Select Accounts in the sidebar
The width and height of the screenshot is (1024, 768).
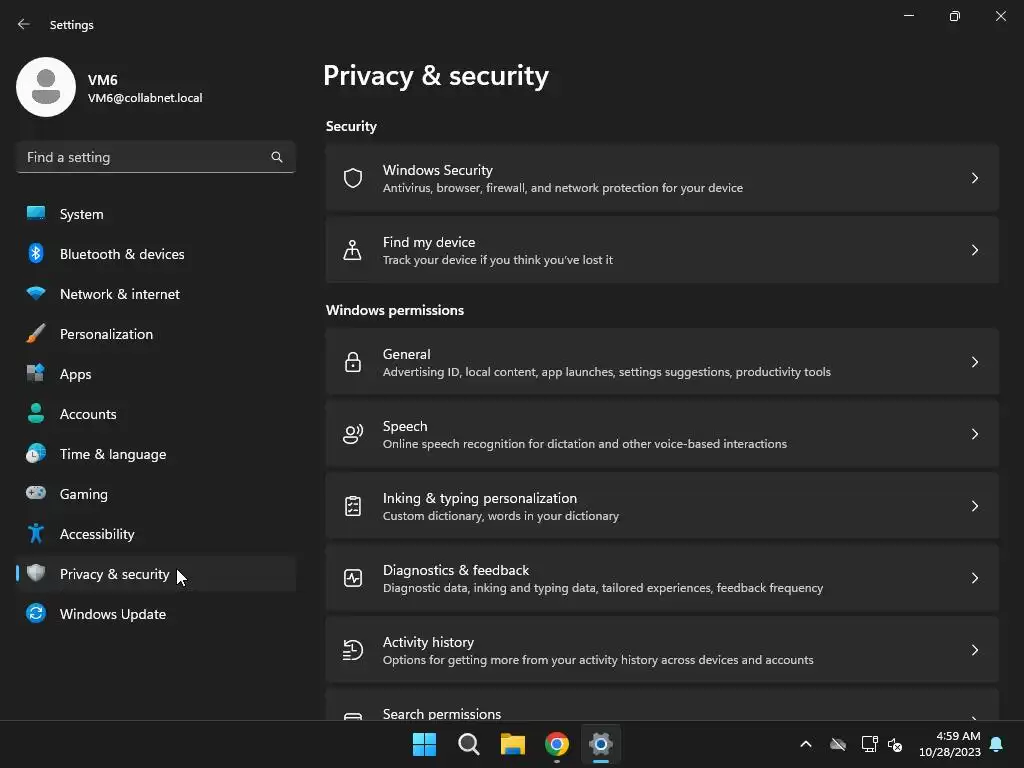tap(156, 414)
